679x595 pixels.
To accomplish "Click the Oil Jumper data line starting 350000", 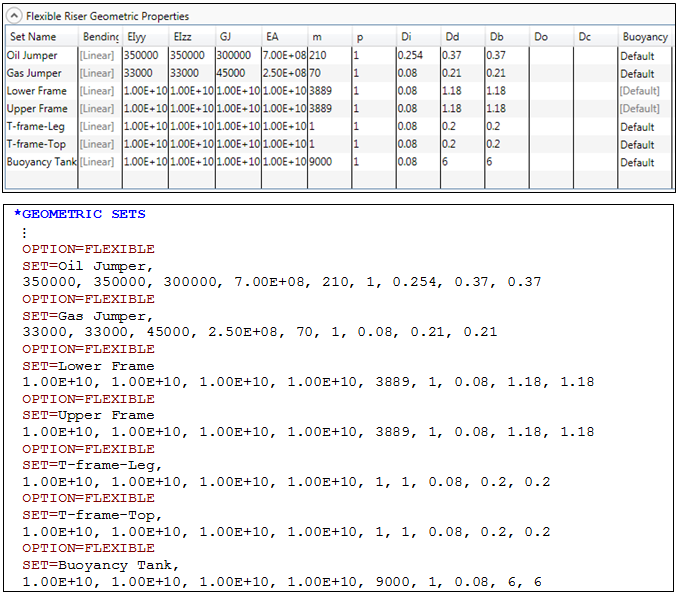I will click(282, 282).
